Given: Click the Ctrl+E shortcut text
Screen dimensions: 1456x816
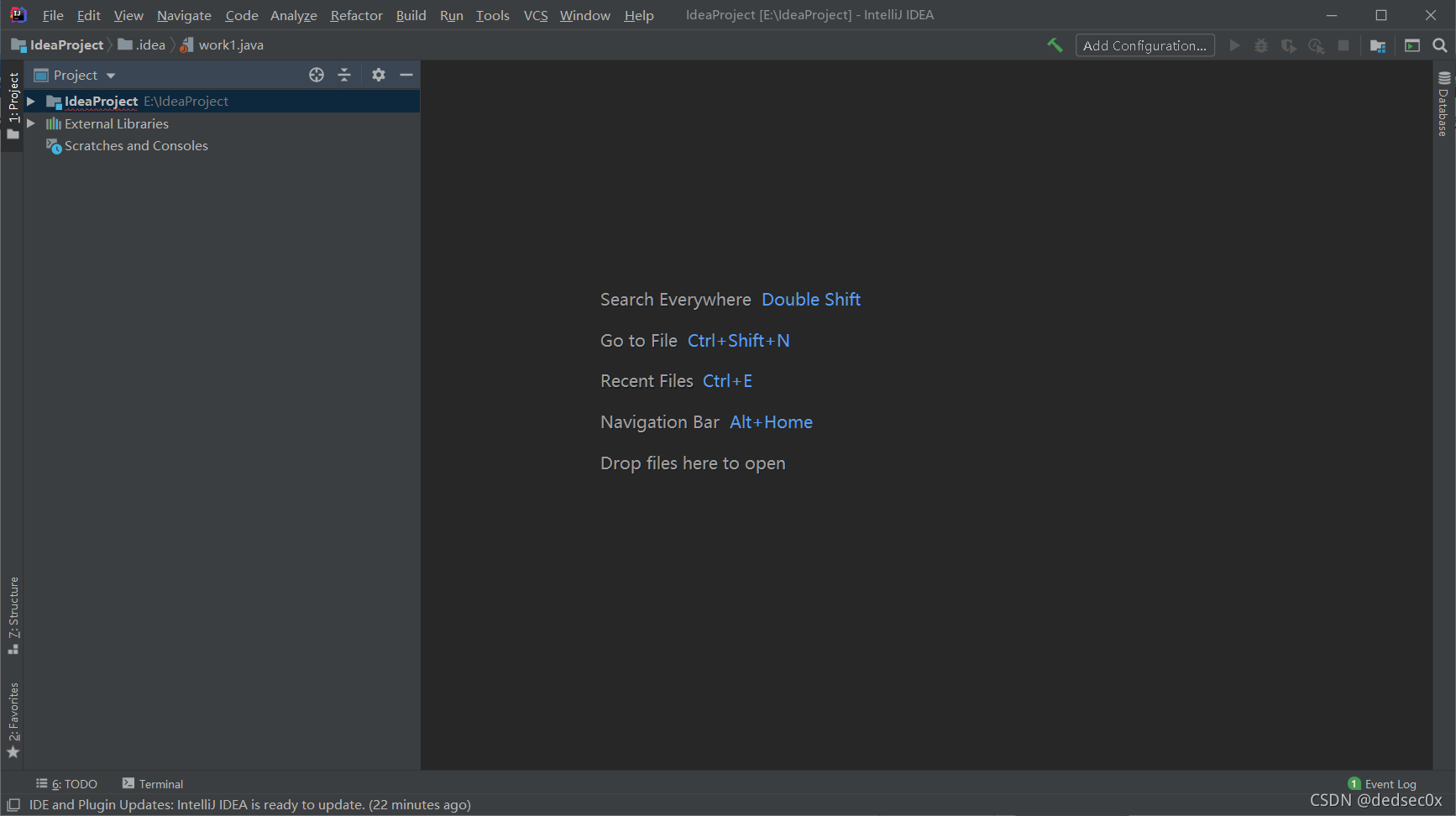Looking at the screenshot, I should tap(727, 381).
